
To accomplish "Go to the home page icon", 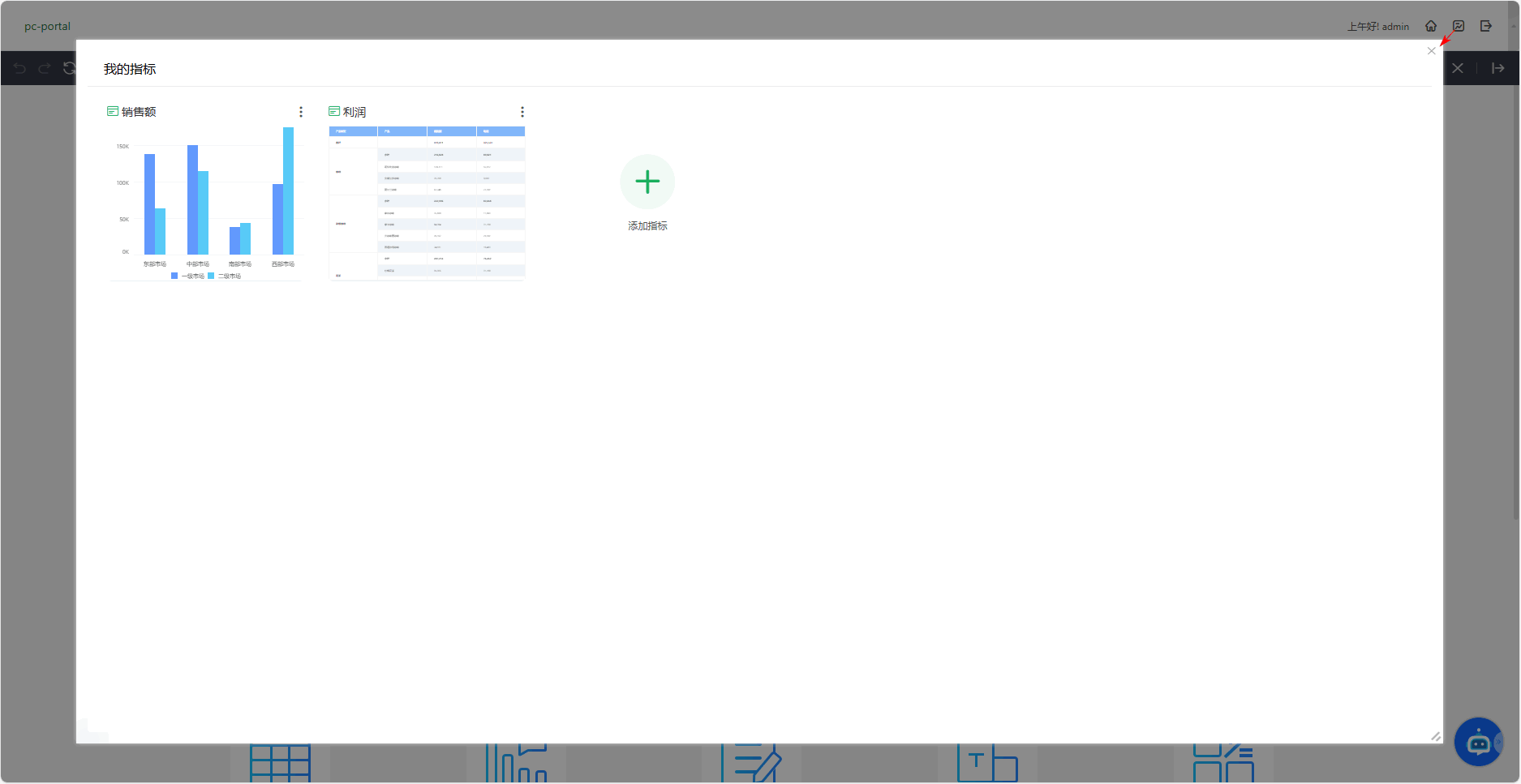I will pyautogui.click(x=1431, y=26).
